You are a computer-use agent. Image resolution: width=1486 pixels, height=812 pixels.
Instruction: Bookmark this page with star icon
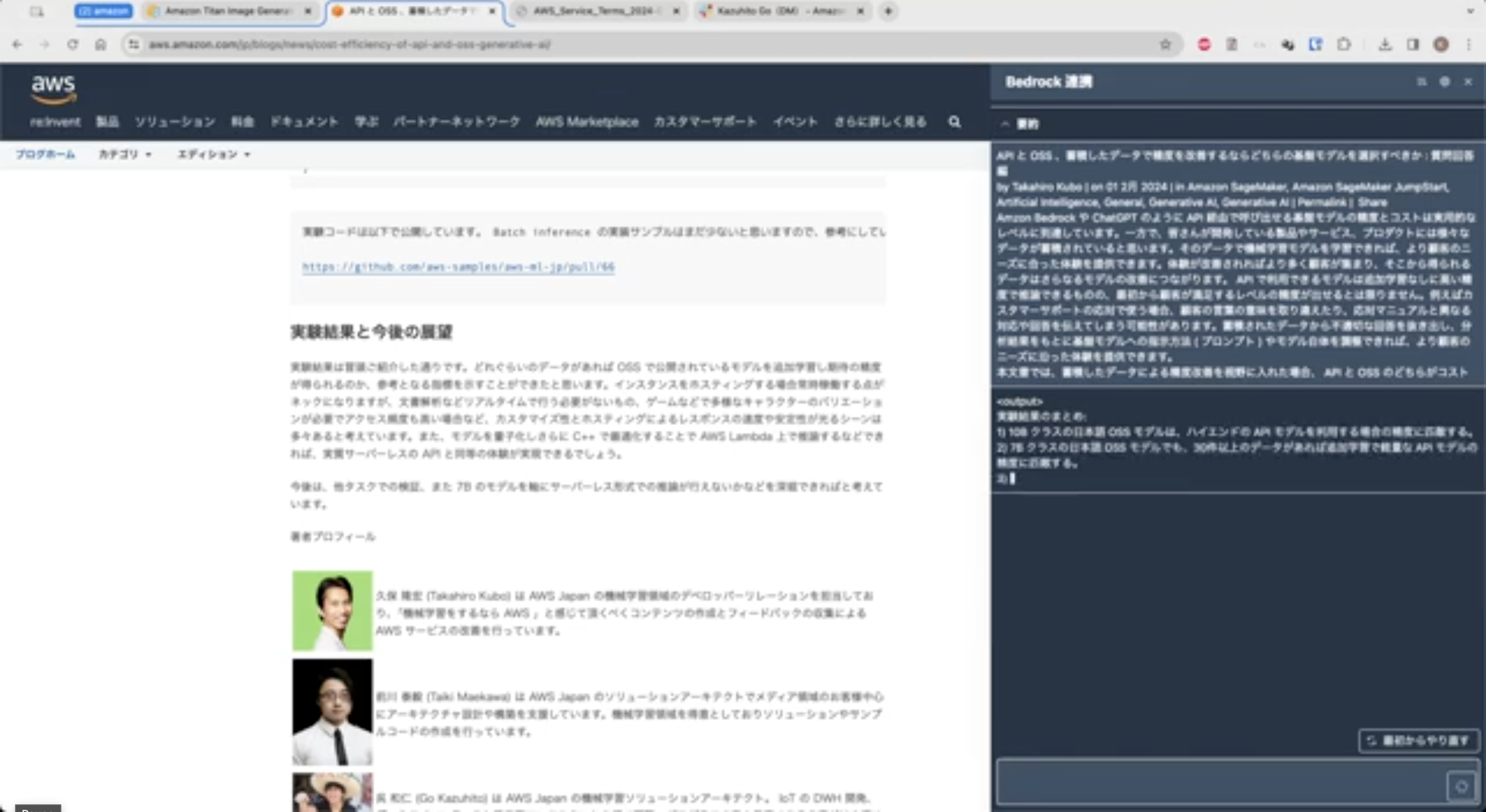1165,44
